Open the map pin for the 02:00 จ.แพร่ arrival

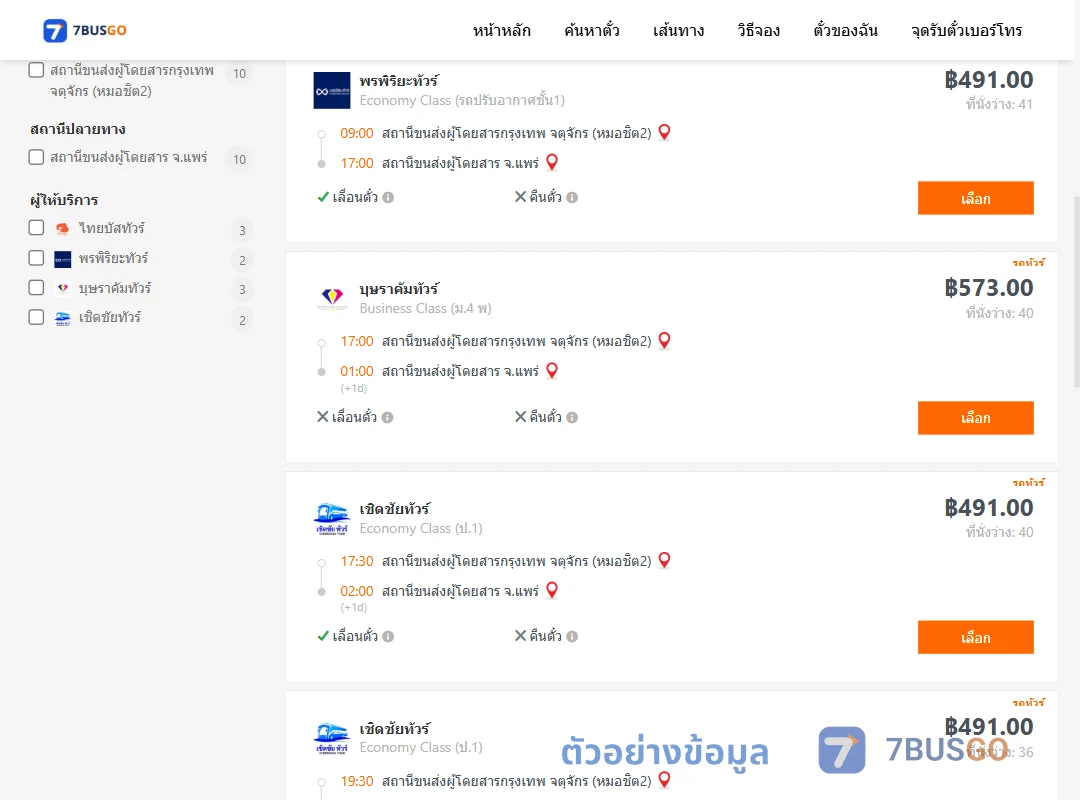tap(552, 591)
